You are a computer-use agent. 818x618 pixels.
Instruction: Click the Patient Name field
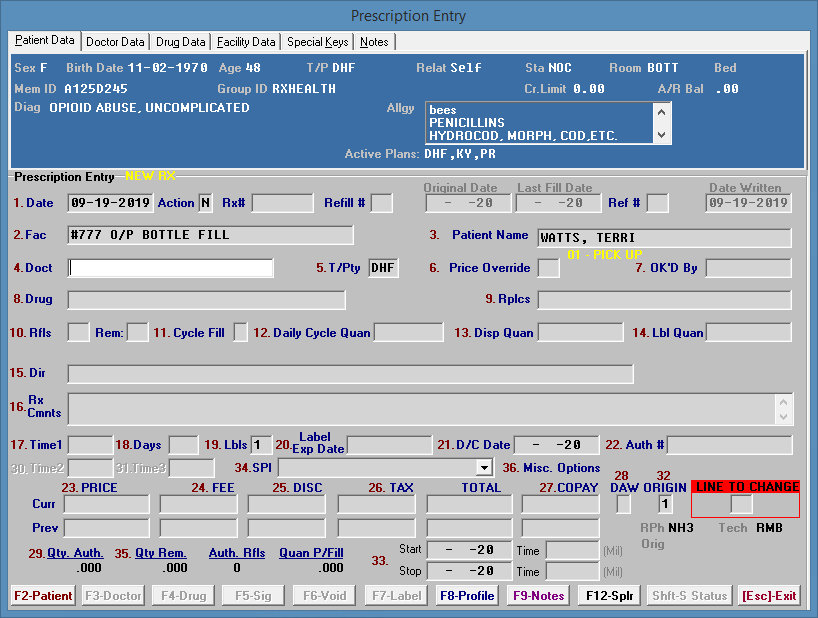point(663,238)
